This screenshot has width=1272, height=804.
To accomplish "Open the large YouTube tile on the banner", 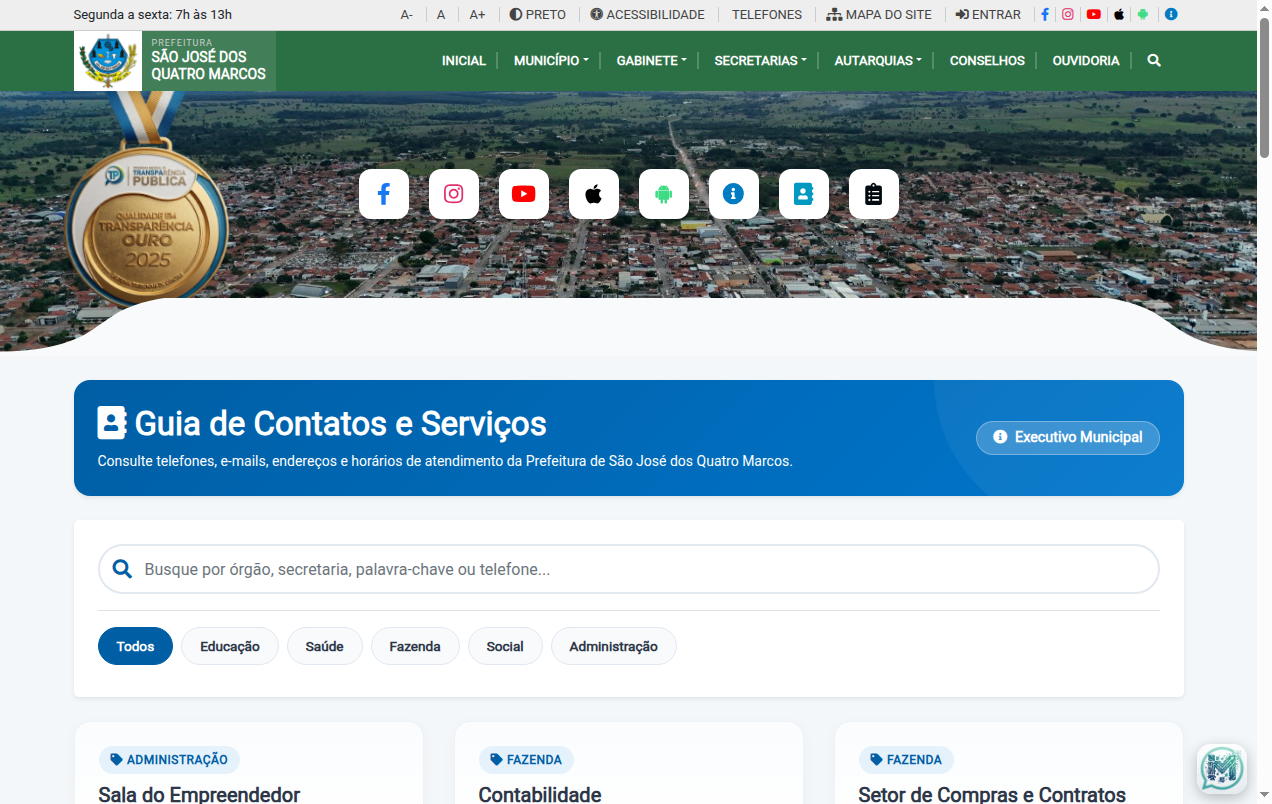I will pyautogui.click(x=524, y=194).
